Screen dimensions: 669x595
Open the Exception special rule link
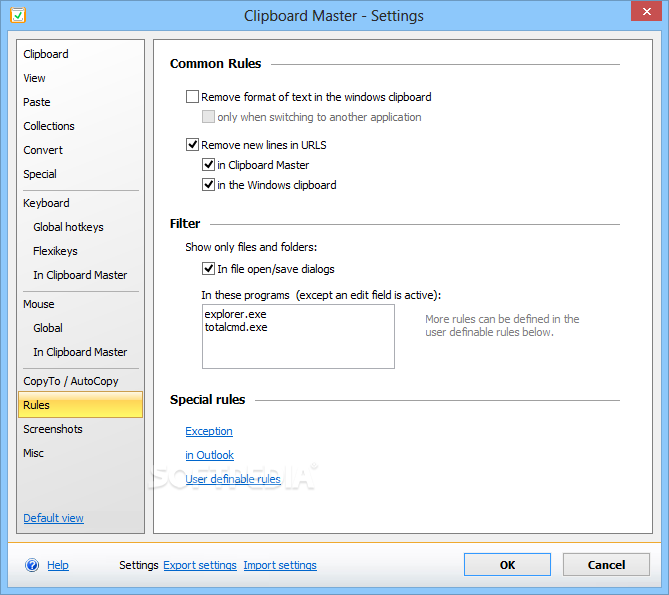(x=209, y=431)
